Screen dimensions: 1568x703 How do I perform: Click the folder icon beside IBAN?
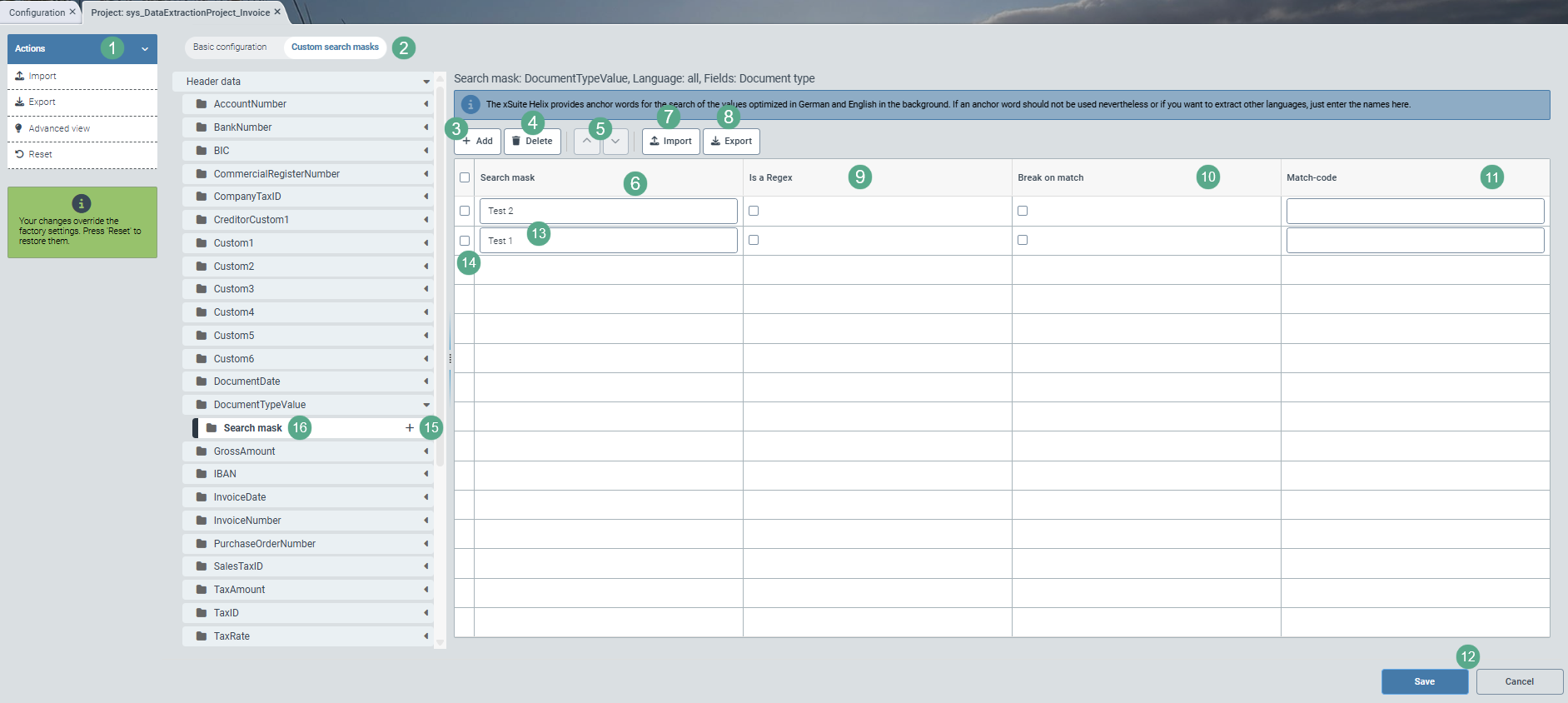[202, 474]
